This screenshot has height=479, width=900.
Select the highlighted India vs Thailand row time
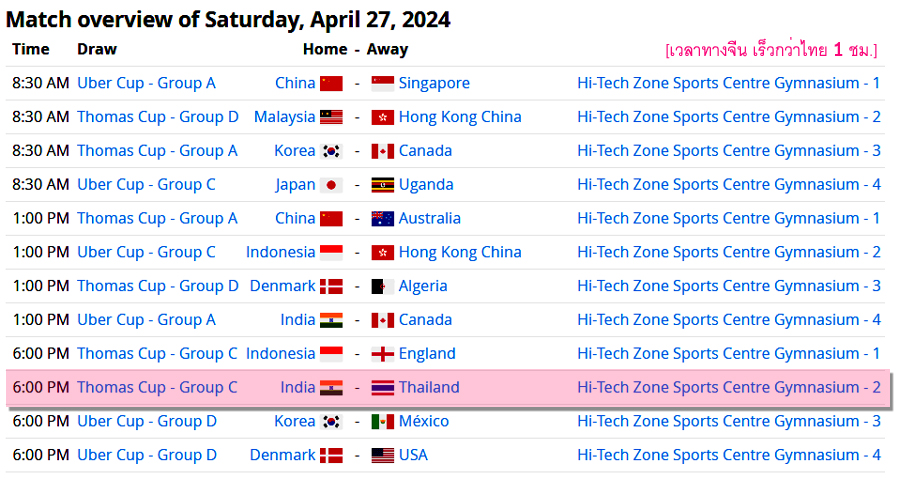tap(41, 388)
